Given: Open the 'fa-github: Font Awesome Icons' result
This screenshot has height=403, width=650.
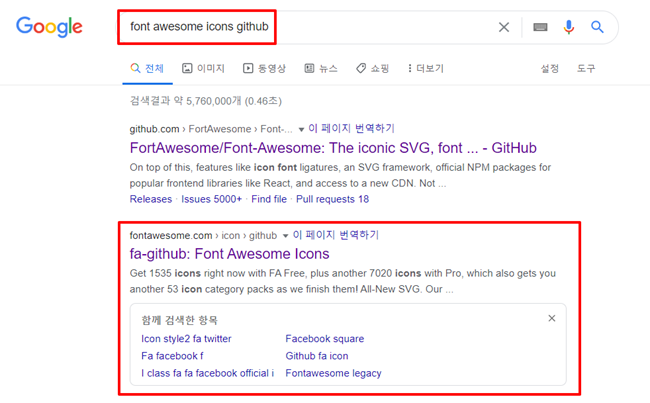Looking at the screenshot, I should (x=229, y=254).
